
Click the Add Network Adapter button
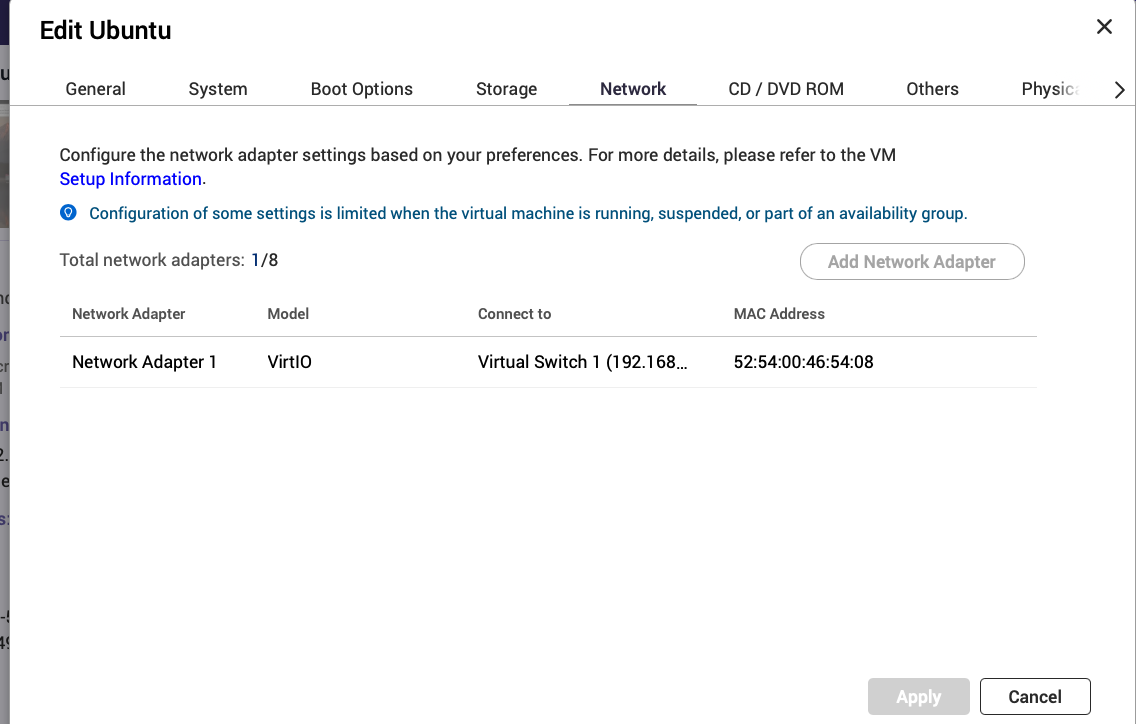point(911,262)
